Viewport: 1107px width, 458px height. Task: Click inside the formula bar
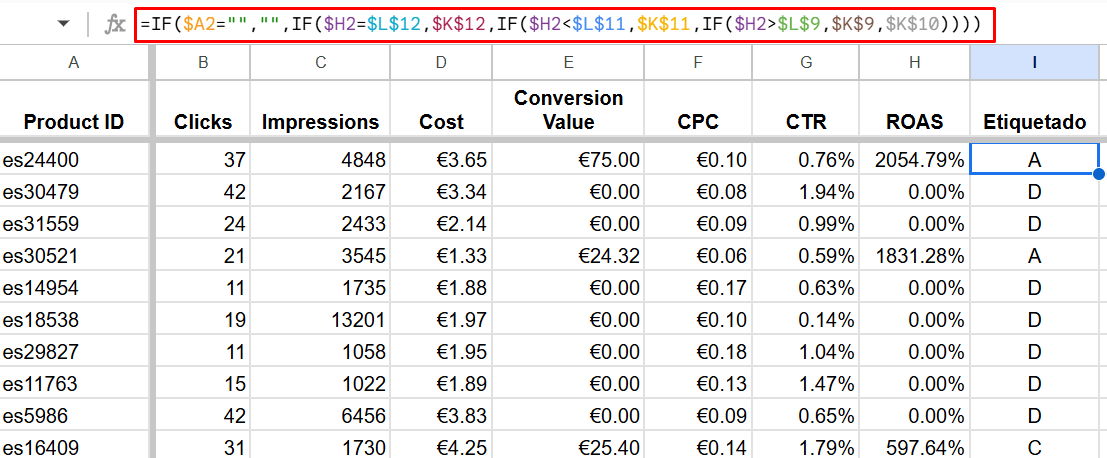565,25
